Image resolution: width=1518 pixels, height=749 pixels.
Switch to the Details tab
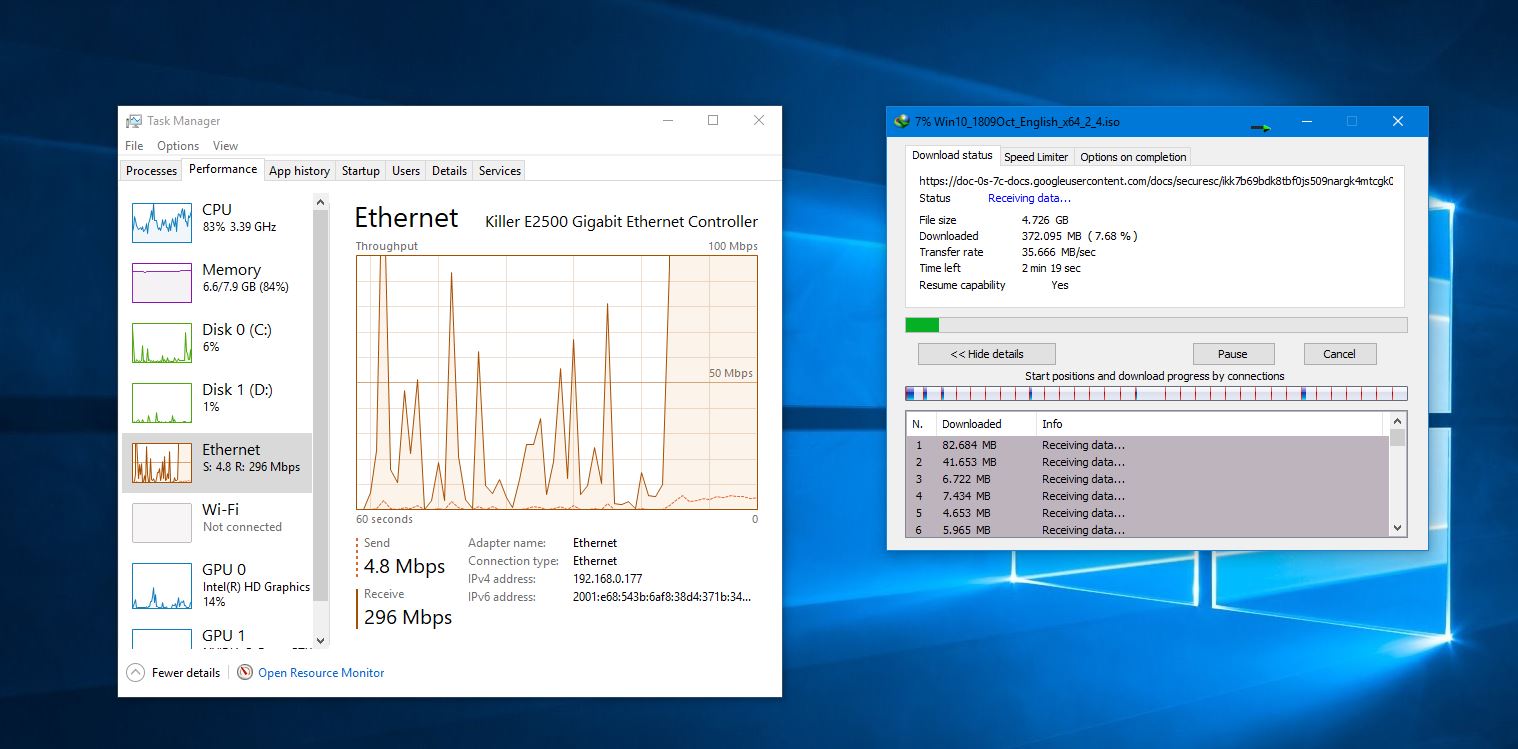coord(449,171)
